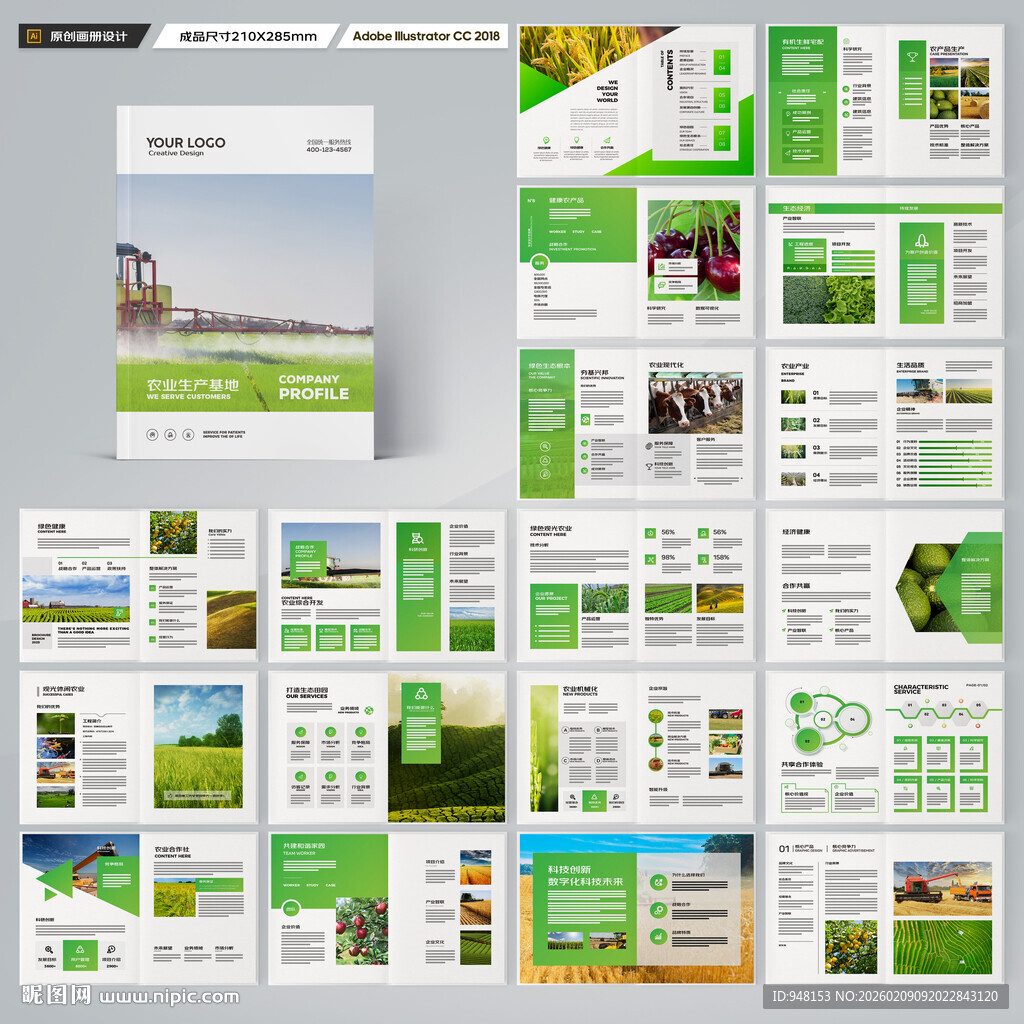The width and height of the screenshot is (1024, 1024).
Task: Select the cows photo on 农业现代化 page
Action: (x=696, y=402)
